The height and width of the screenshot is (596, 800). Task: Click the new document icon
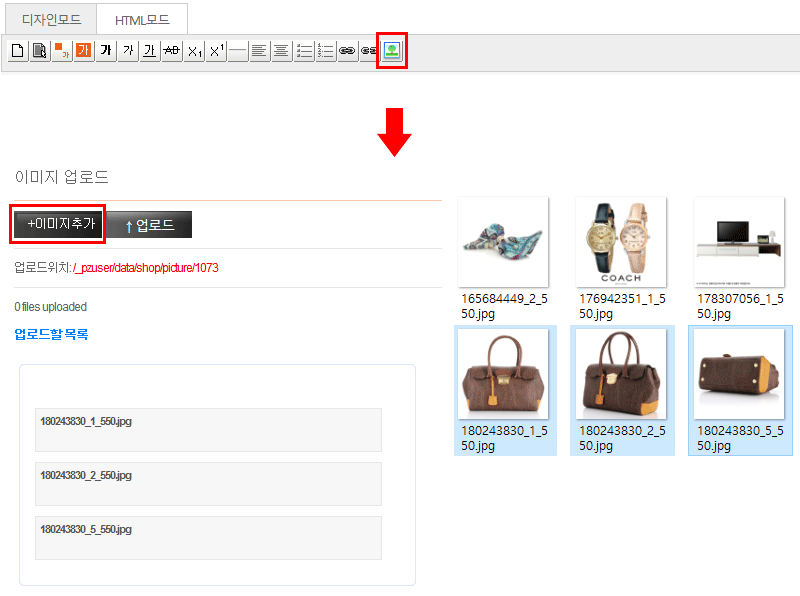17,51
